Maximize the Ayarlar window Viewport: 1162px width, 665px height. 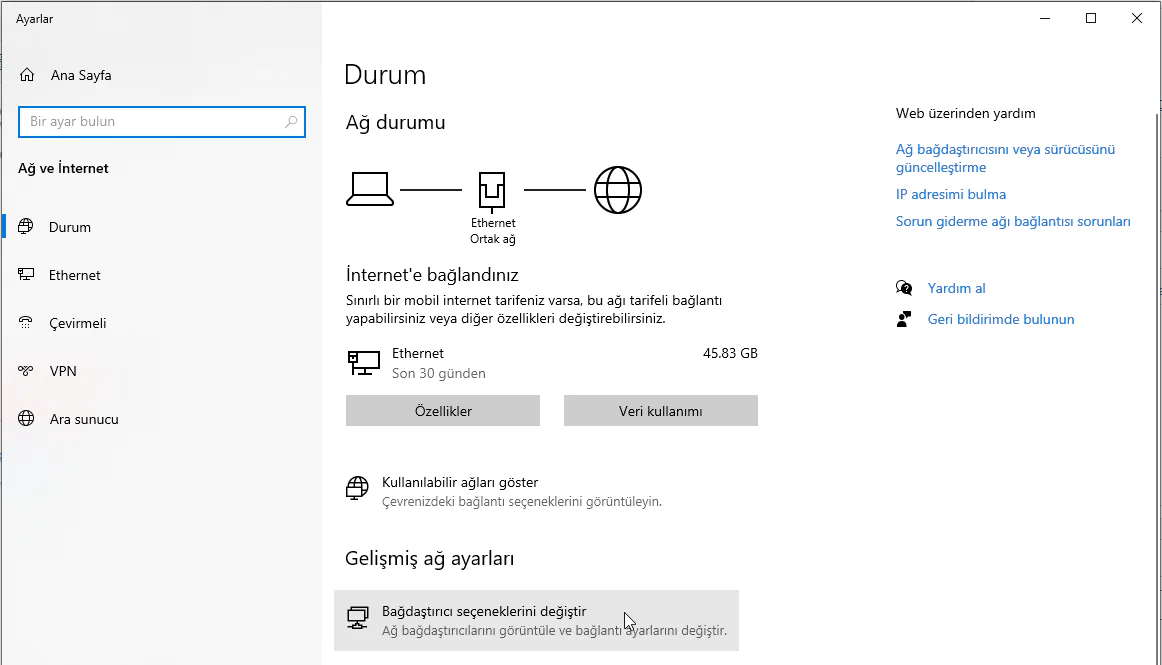point(1091,19)
